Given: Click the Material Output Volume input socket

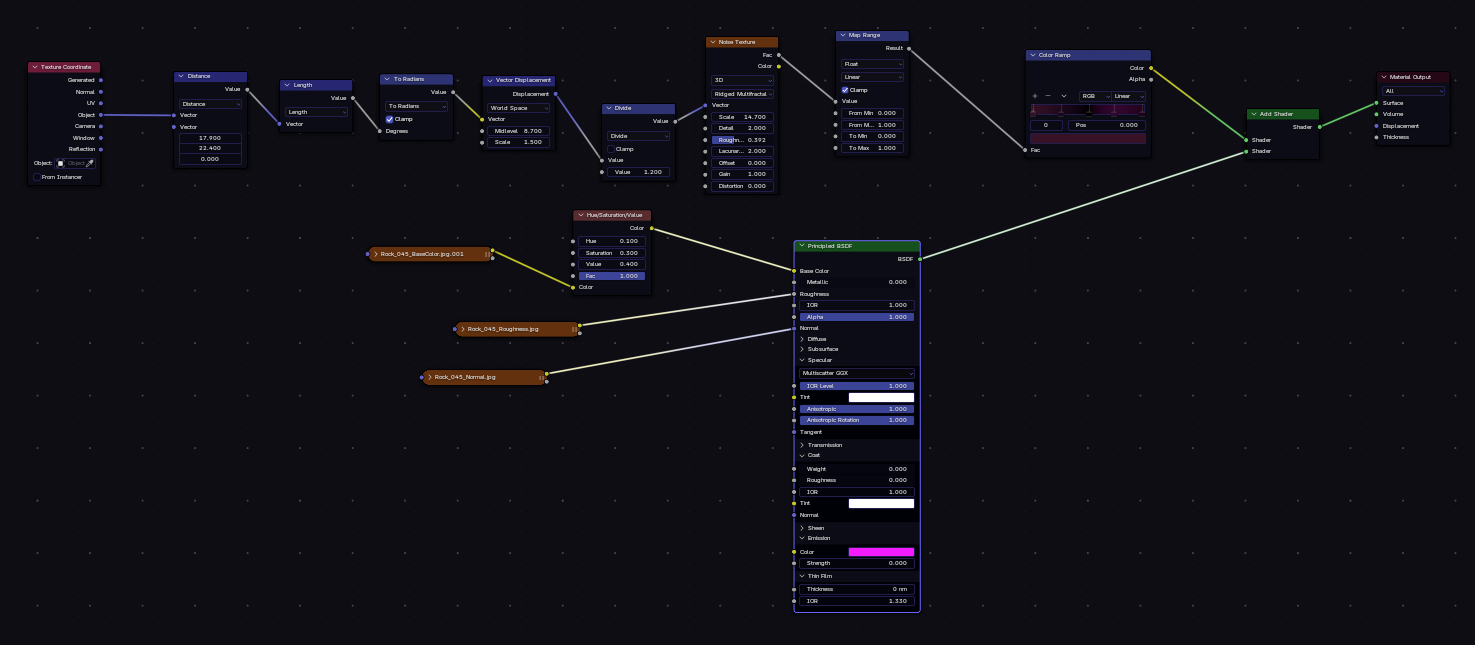Looking at the screenshot, I should [x=1376, y=114].
